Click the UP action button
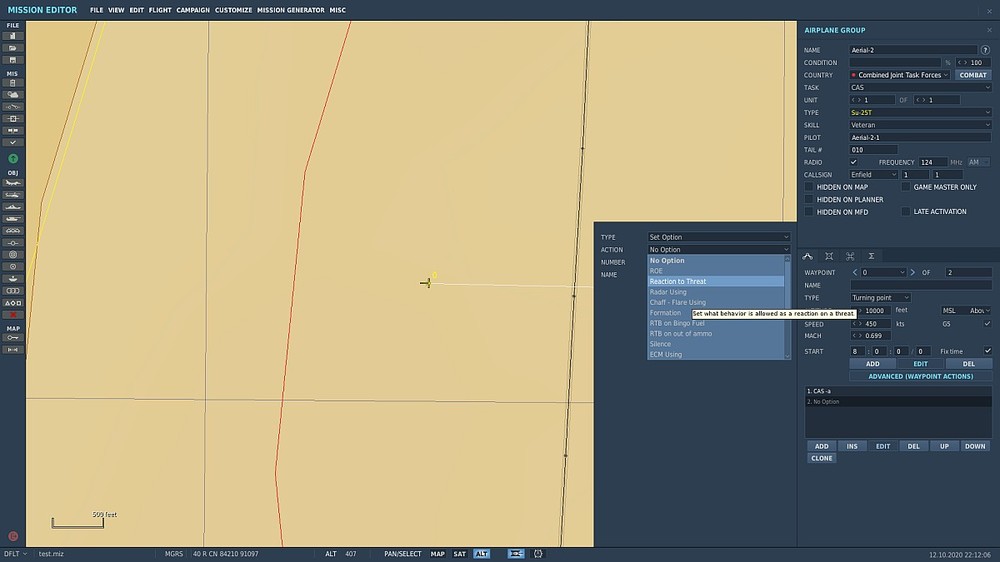Viewport: 1000px width, 562px height. (x=944, y=446)
